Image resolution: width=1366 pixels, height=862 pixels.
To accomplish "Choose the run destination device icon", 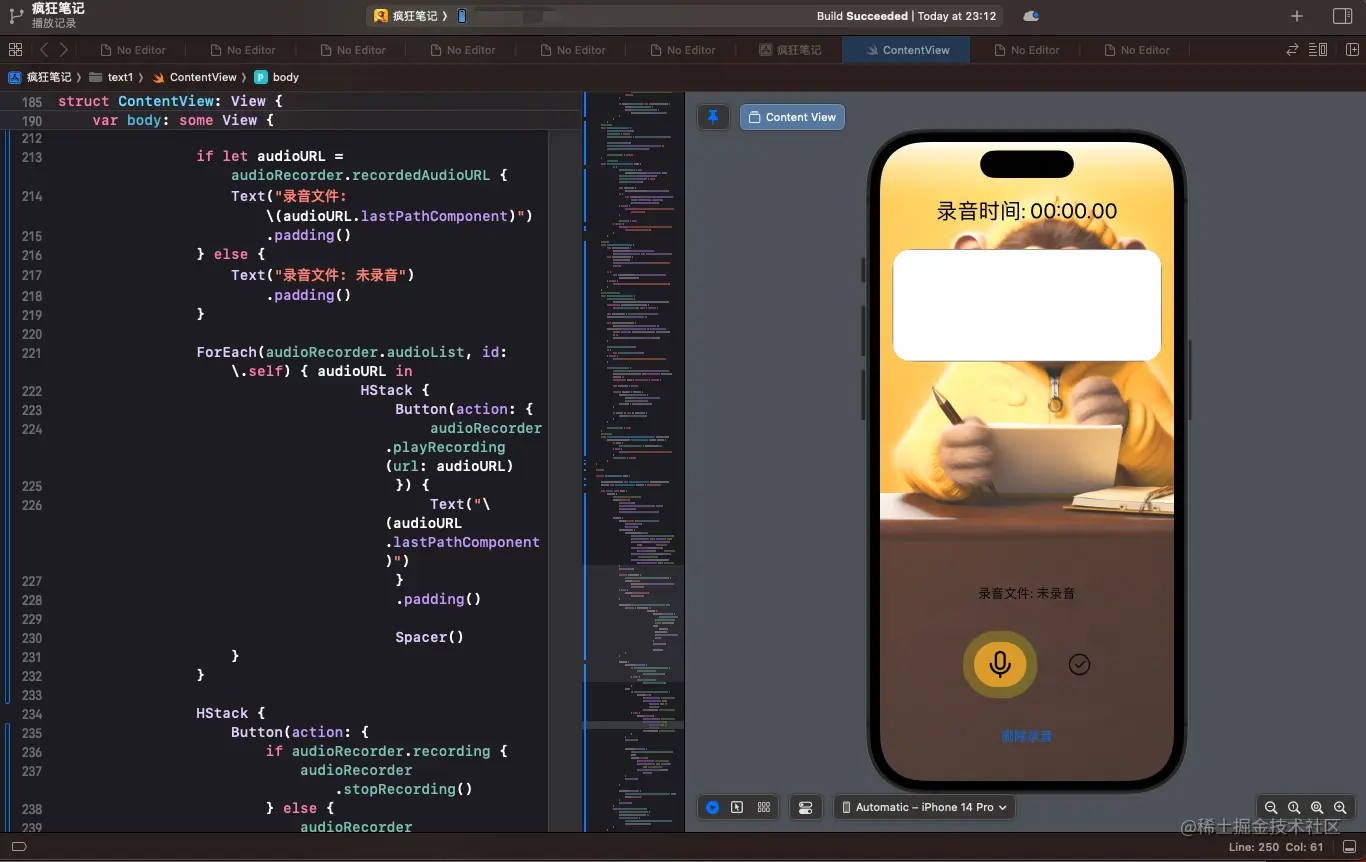I will coord(462,16).
